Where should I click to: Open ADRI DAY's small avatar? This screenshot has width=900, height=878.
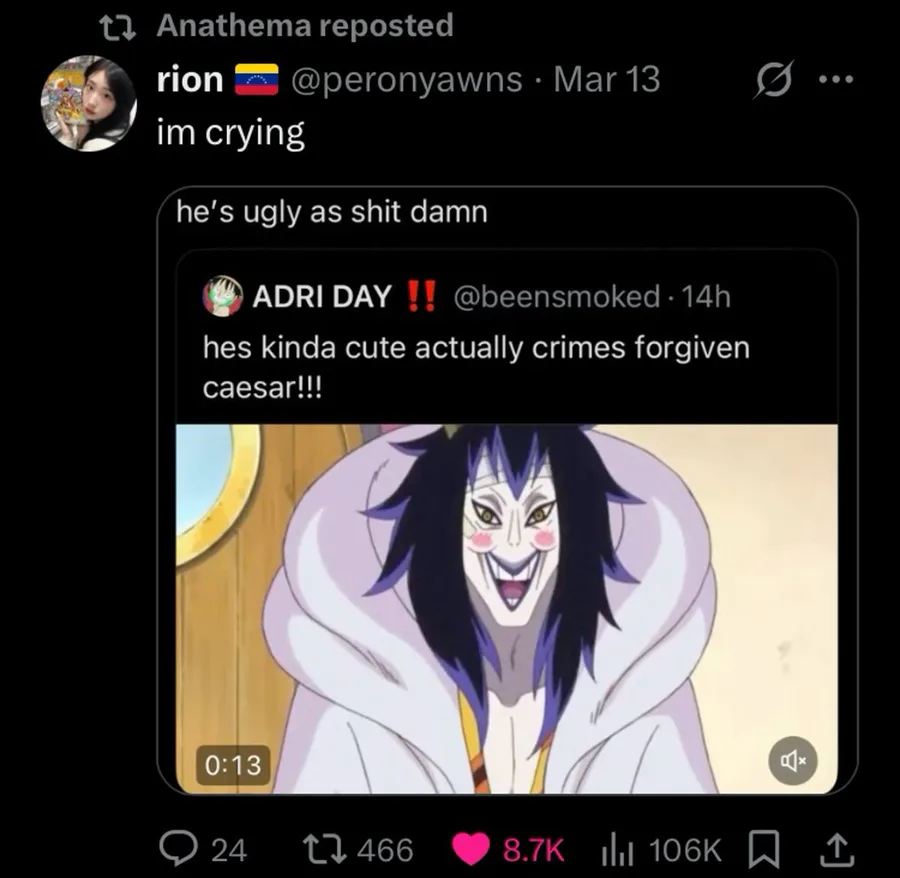[222, 296]
